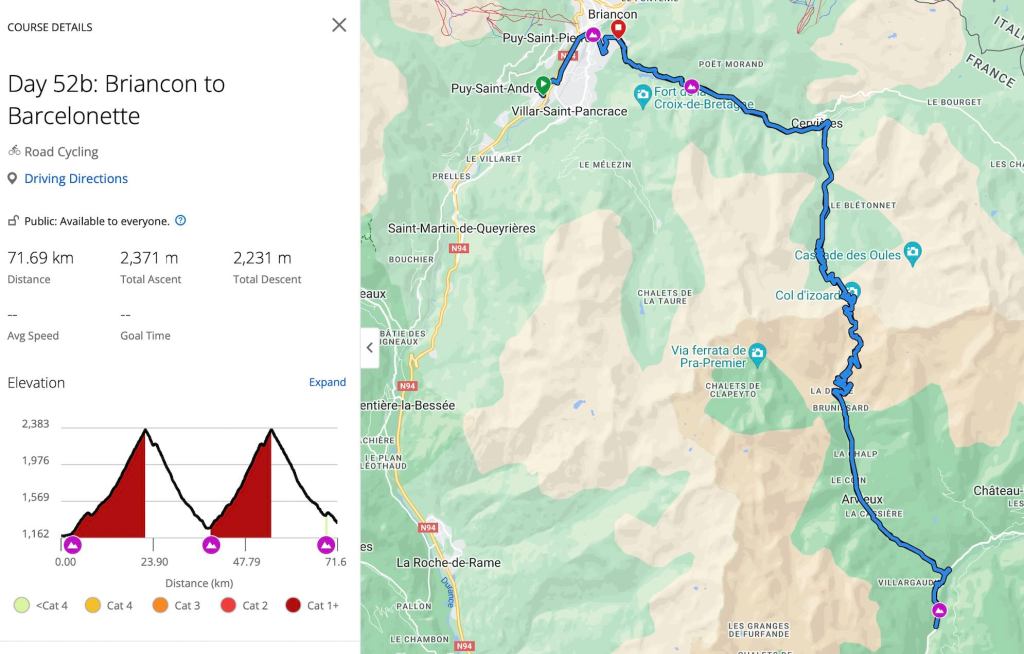Expand the Elevation chart
Image resolution: width=1024 pixels, height=654 pixels.
(327, 382)
